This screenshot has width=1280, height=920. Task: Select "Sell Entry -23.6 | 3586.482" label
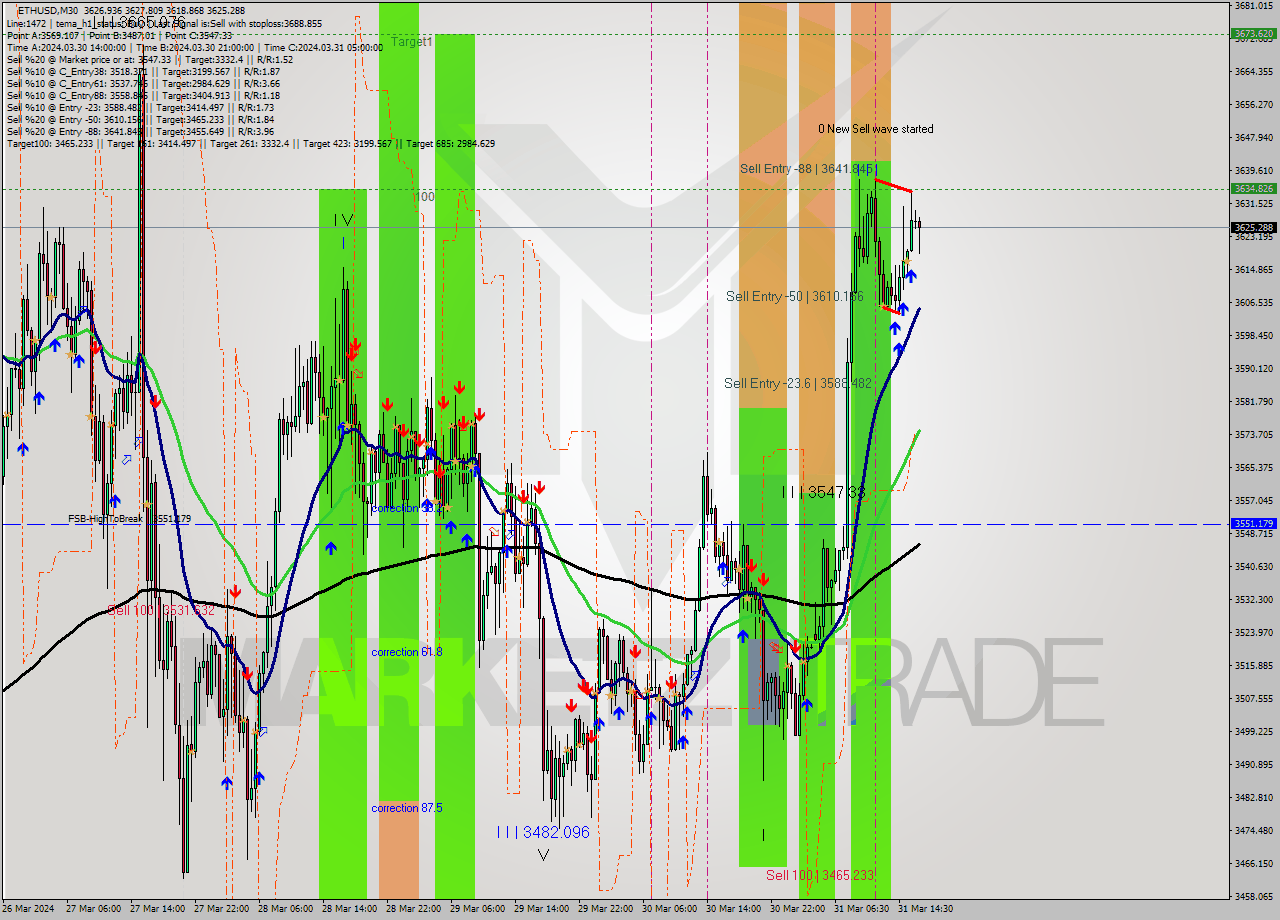798,383
